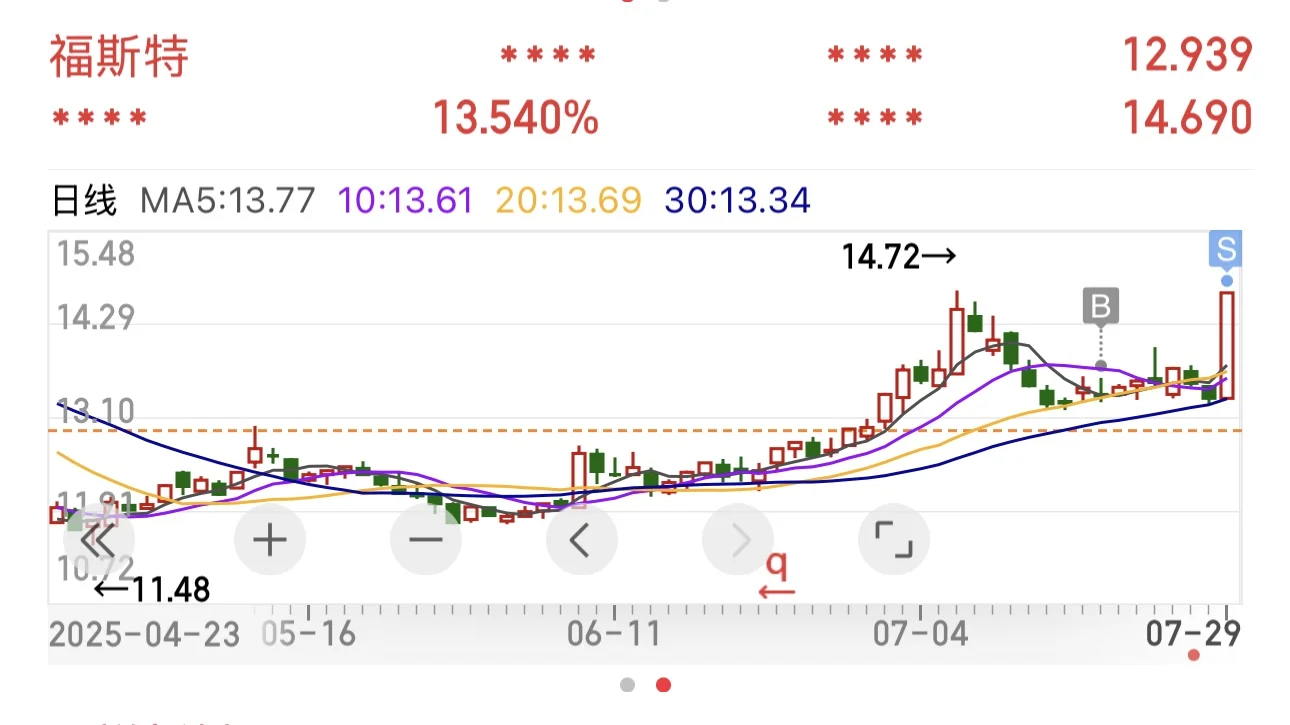Move chart back with left chevron button
The image size is (1290, 725).
coord(582,541)
